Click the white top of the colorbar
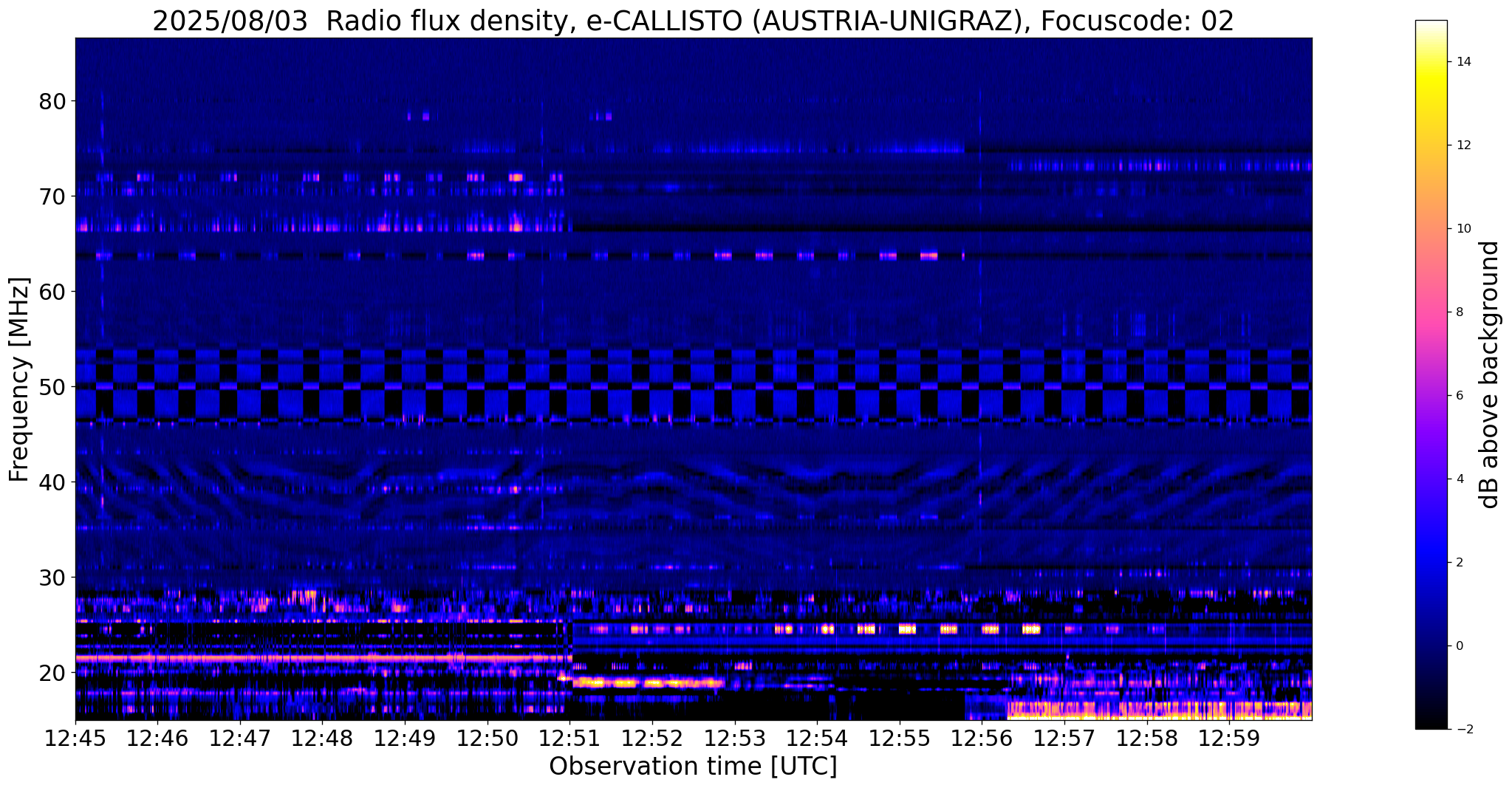This screenshot has height=788, width=1512. pyautogui.click(x=1431, y=27)
